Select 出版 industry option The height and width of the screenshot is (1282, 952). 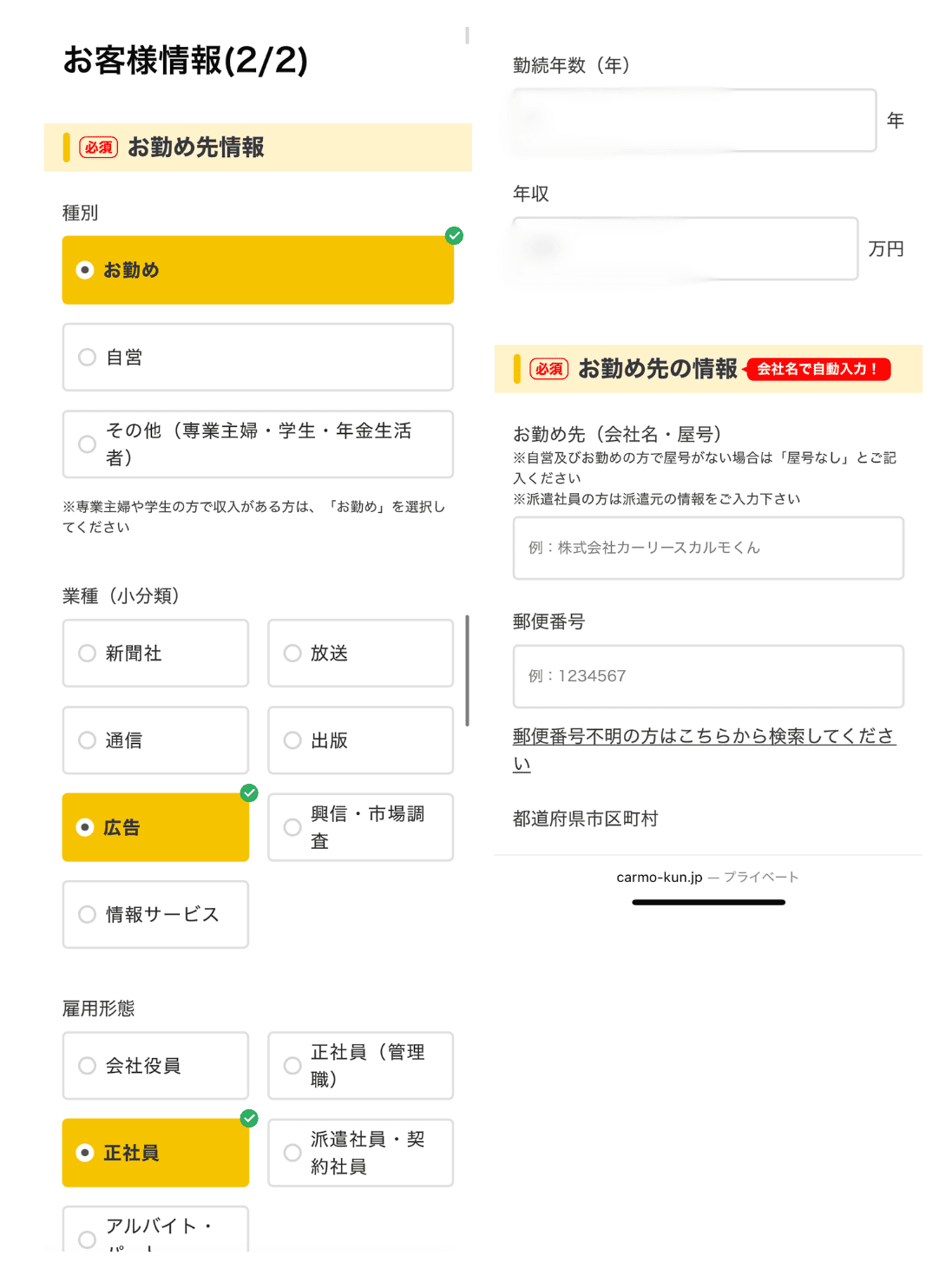coord(360,740)
